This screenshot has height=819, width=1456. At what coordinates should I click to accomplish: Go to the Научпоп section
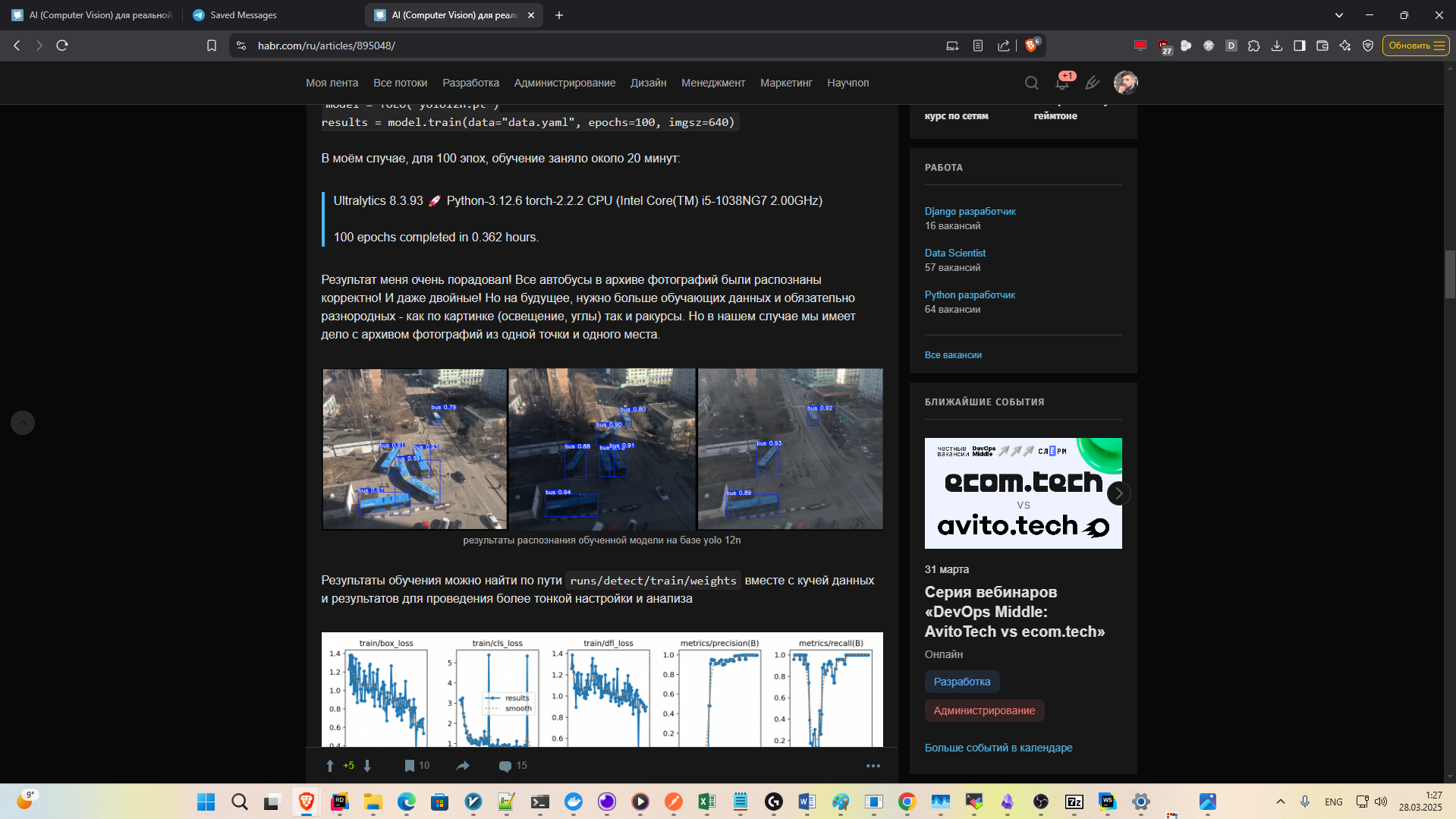[x=847, y=83]
